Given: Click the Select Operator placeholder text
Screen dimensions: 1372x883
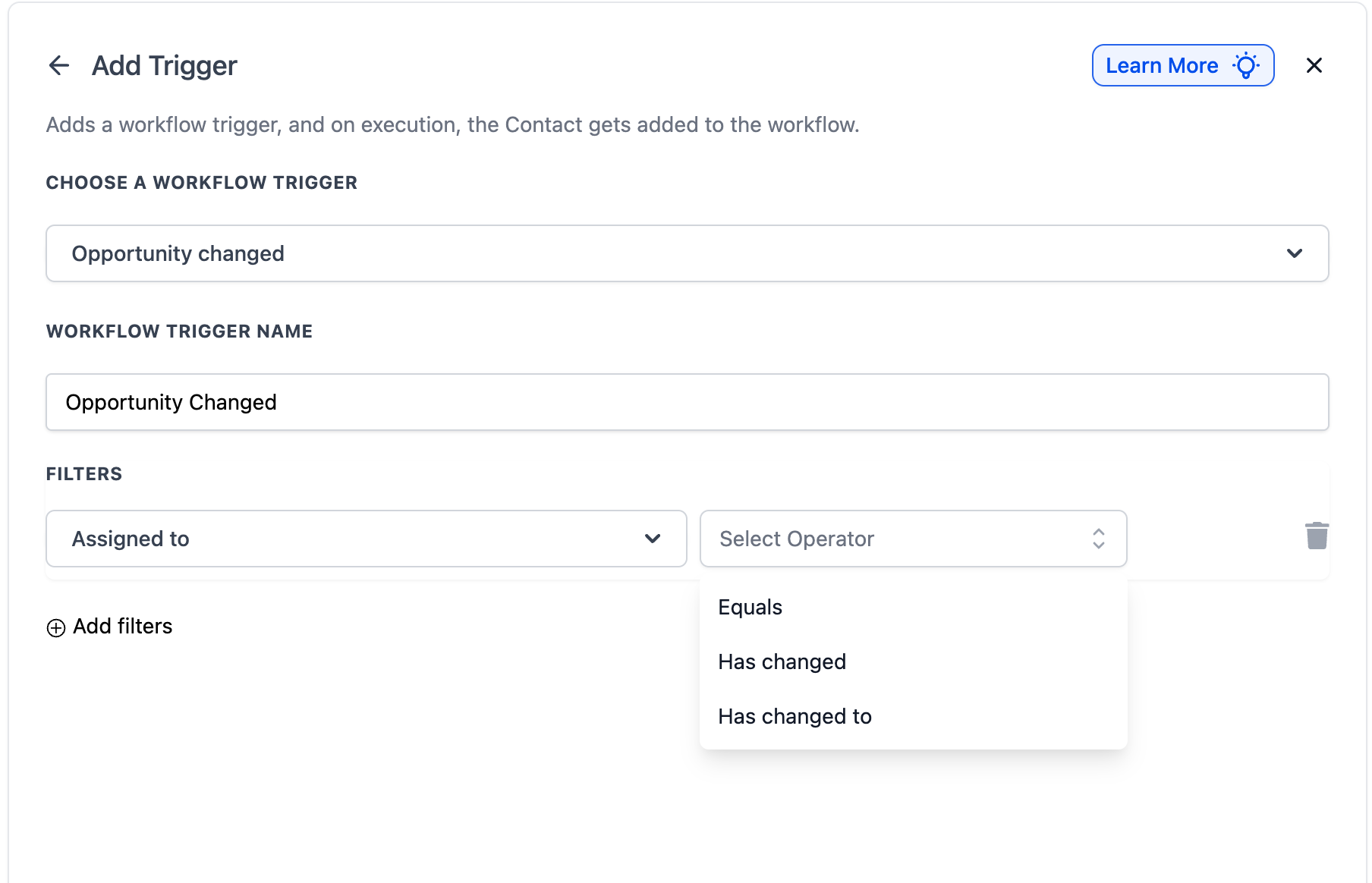Looking at the screenshot, I should pyautogui.click(x=797, y=539).
